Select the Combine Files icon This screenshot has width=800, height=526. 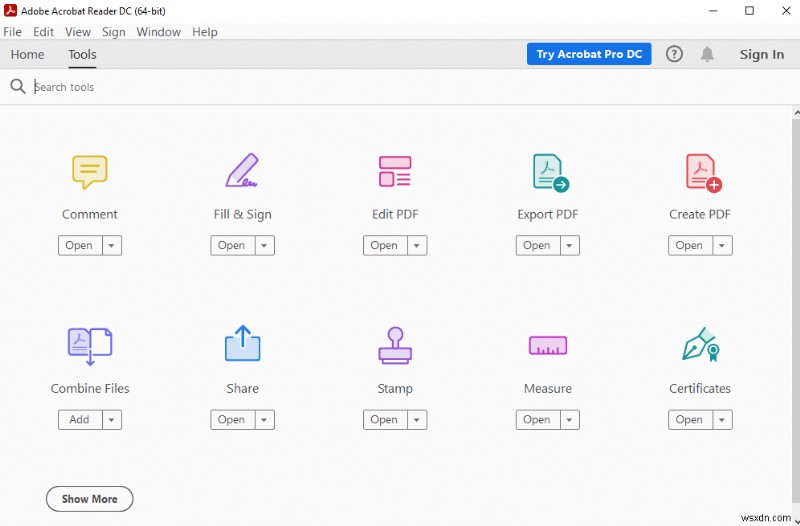pyautogui.click(x=90, y=346)
